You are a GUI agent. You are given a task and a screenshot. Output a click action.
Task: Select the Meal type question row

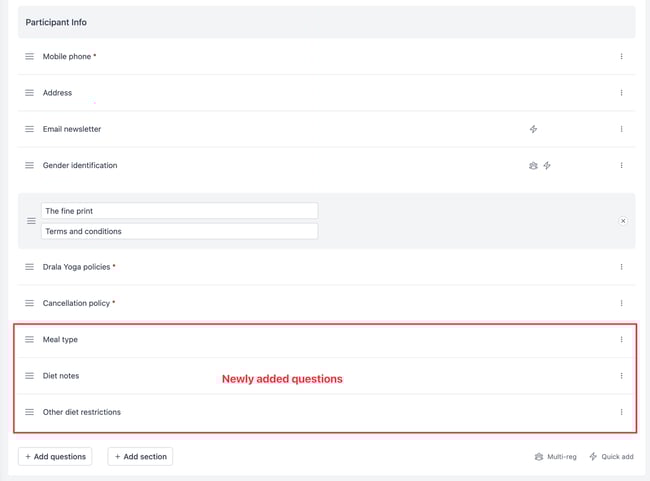click(325, 340)
